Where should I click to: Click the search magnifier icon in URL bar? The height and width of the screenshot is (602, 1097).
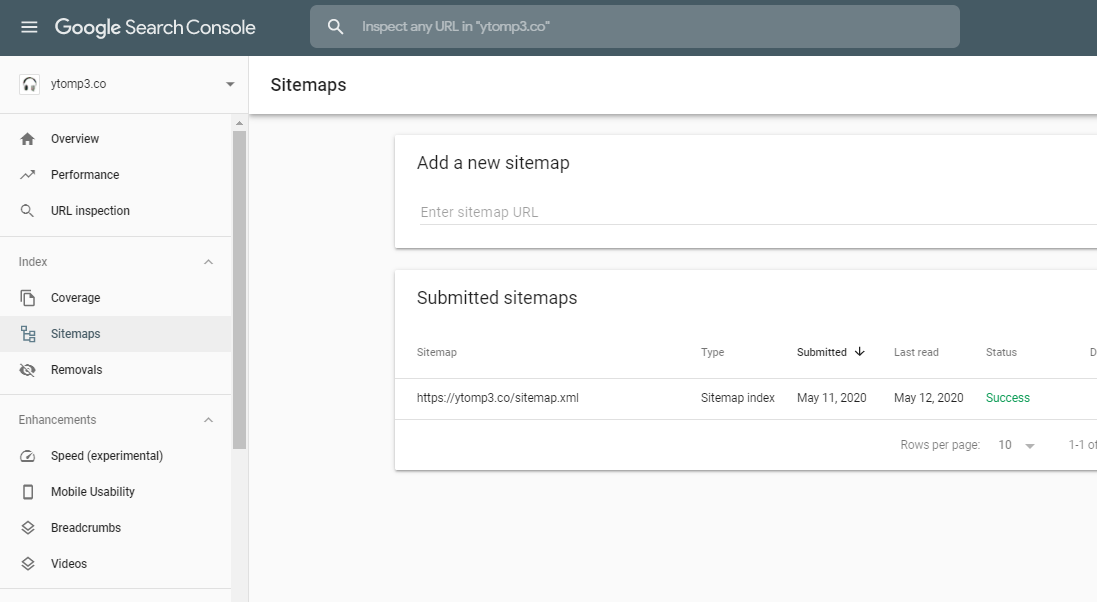336,27
